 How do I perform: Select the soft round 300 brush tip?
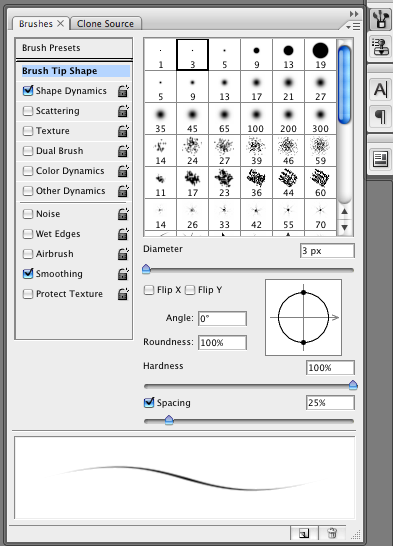click(x=320, y=119)
